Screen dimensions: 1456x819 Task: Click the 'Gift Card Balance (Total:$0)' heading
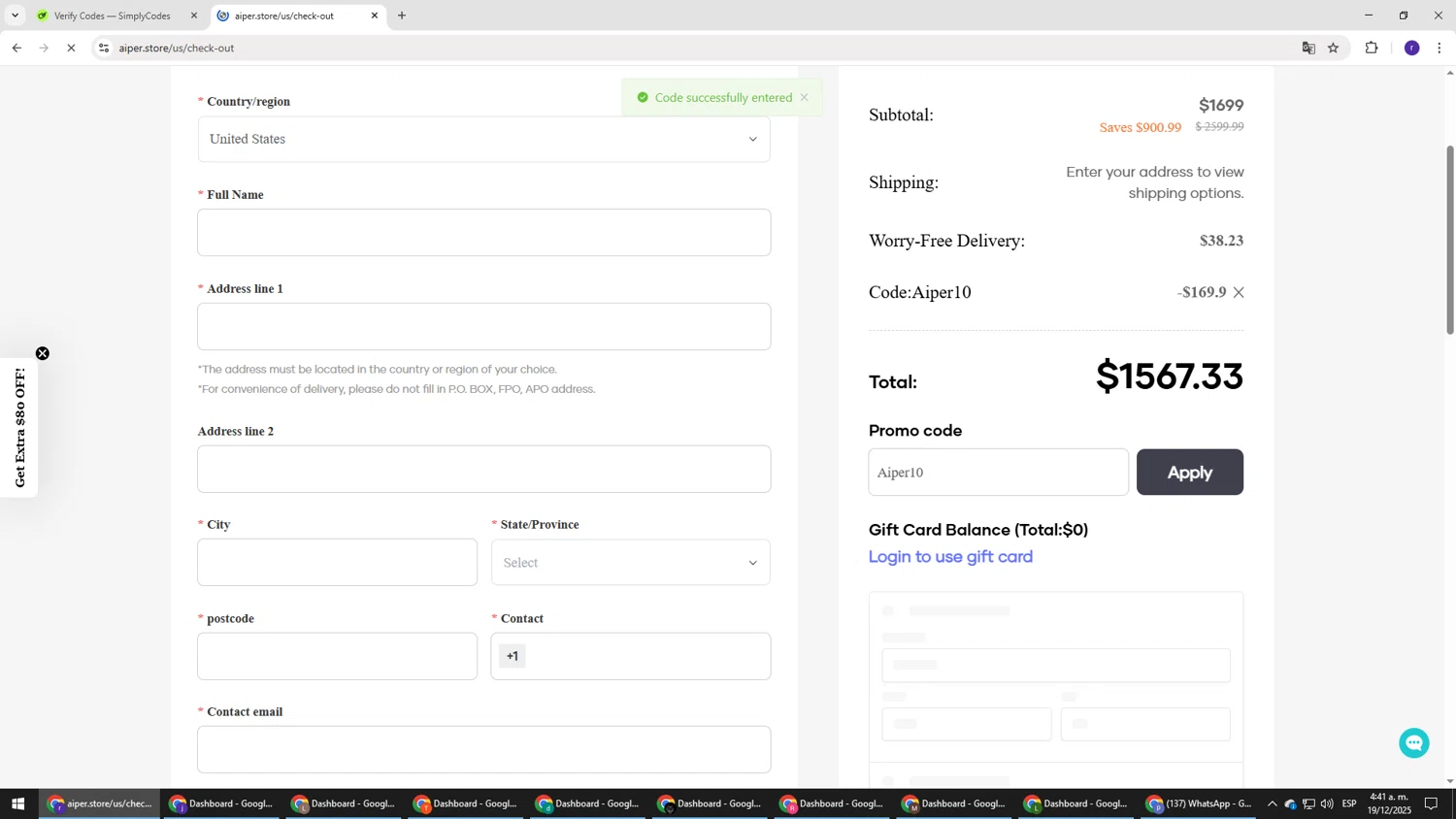click(x=978, y=530)
